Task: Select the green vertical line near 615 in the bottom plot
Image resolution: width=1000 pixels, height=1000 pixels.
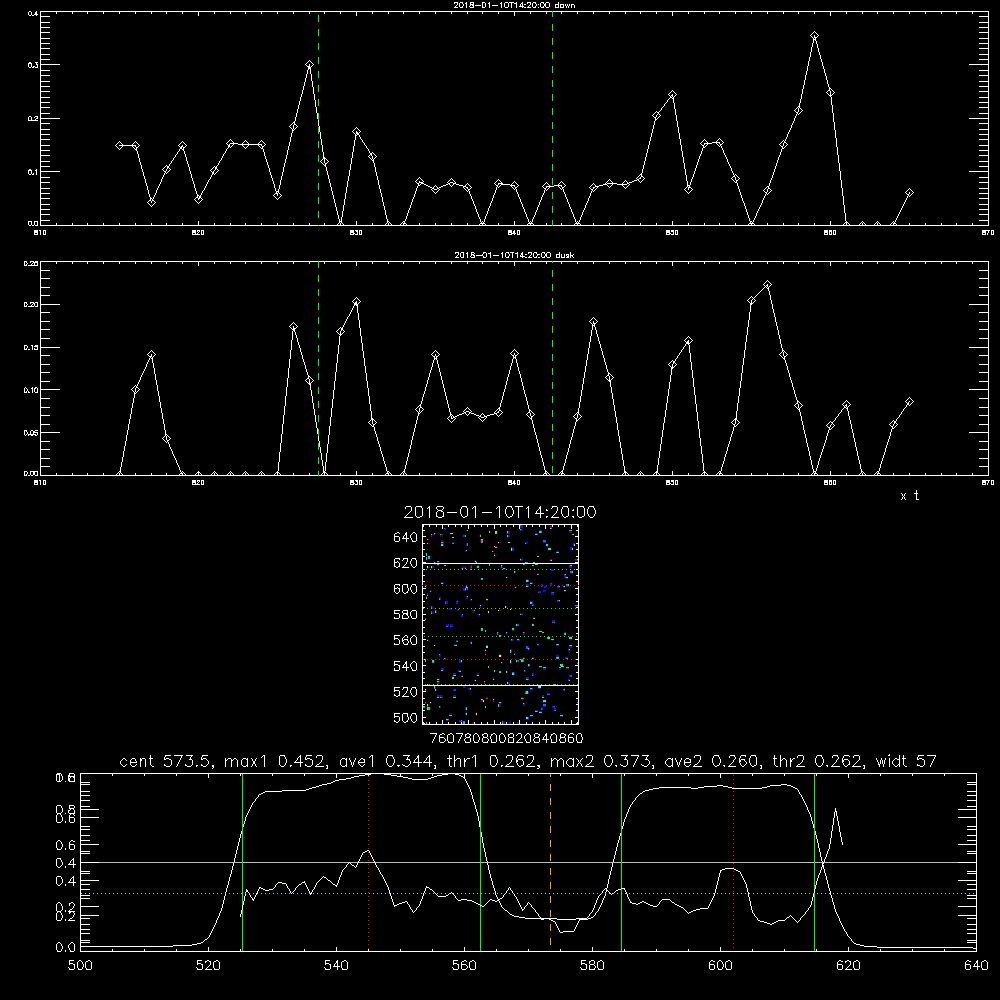Action: (x=814, y=861)
